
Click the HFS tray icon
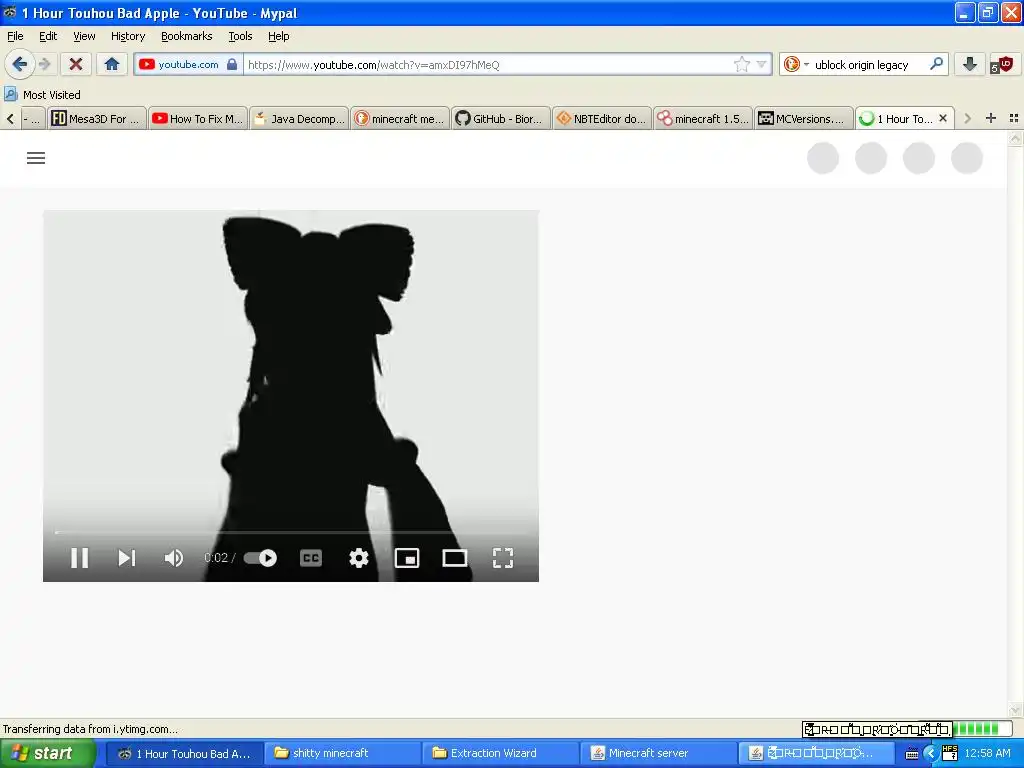point(950,753)
